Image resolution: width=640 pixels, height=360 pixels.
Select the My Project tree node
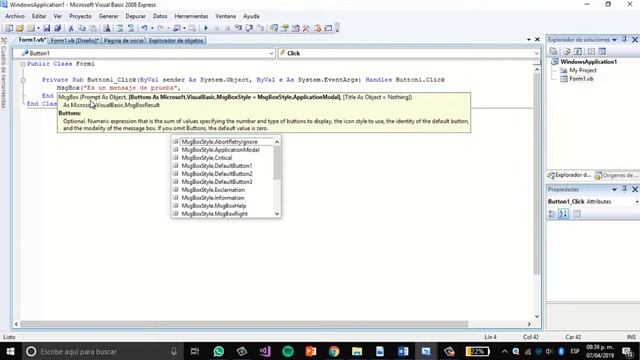(583, 70)
